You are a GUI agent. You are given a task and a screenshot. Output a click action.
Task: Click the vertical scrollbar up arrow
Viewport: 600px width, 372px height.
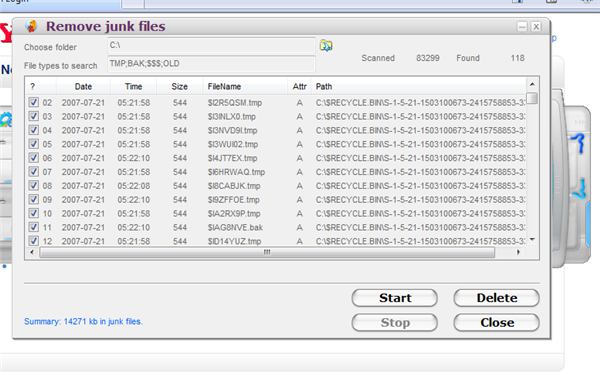pyautogui.click(x=532, y=84)
